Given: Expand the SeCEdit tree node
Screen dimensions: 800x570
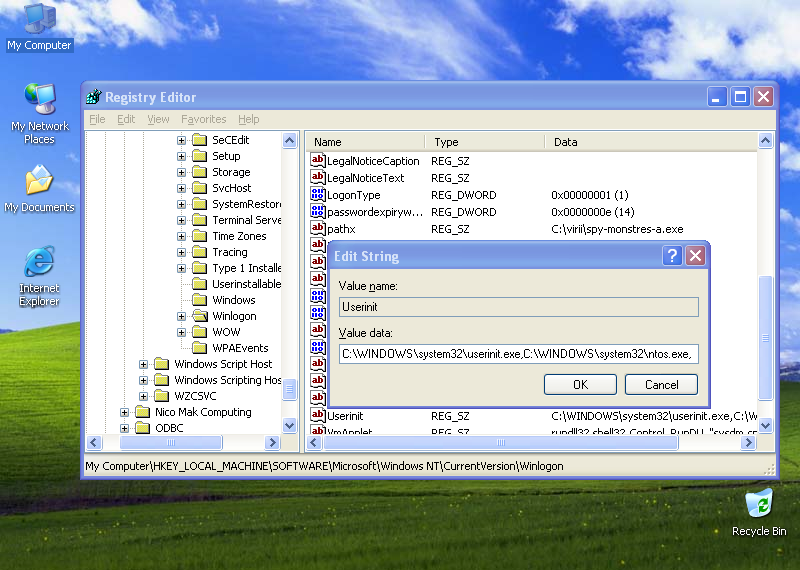Looking at the screenshot, I should coord(181,140).
